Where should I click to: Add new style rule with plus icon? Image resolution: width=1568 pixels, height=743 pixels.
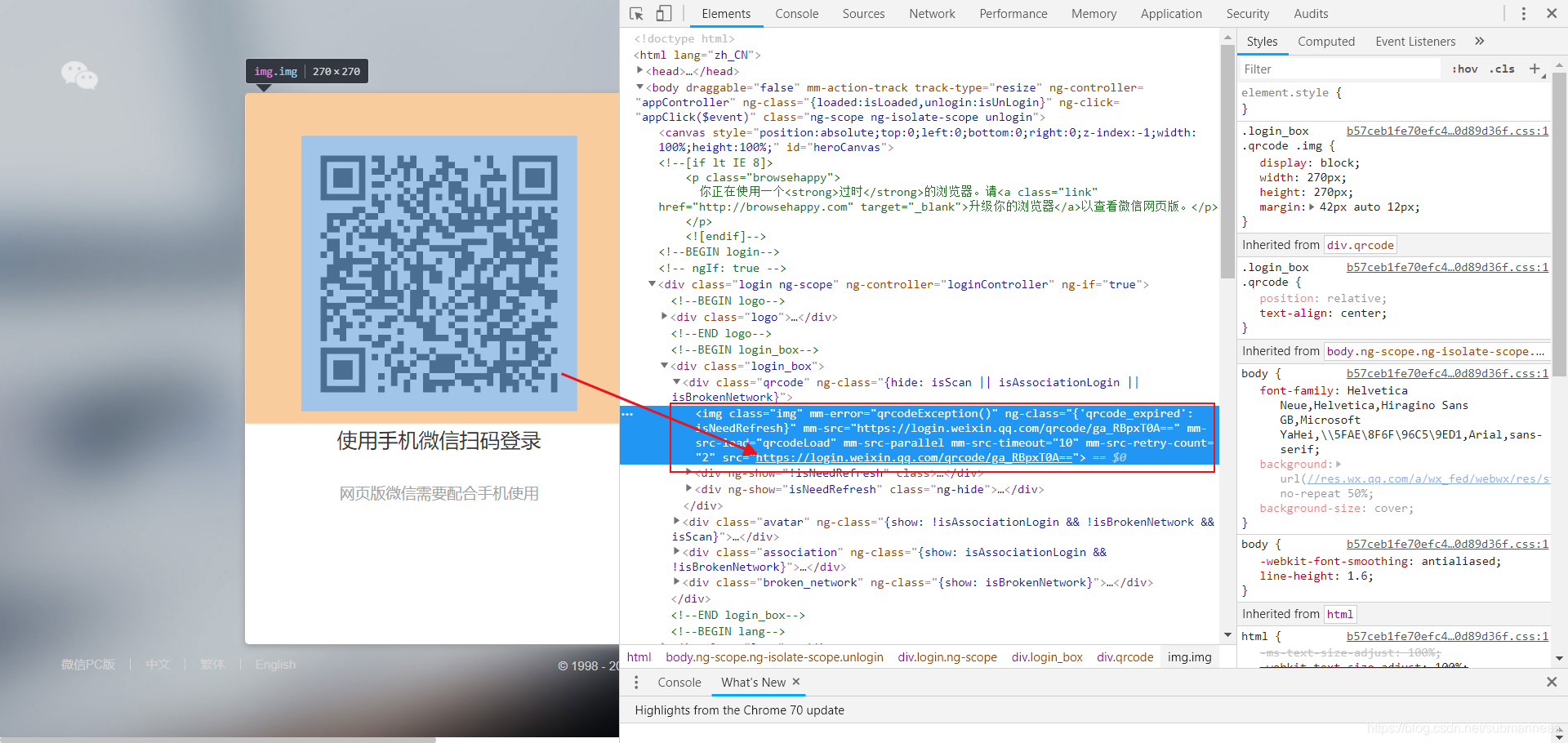(x=1535, y=69)
